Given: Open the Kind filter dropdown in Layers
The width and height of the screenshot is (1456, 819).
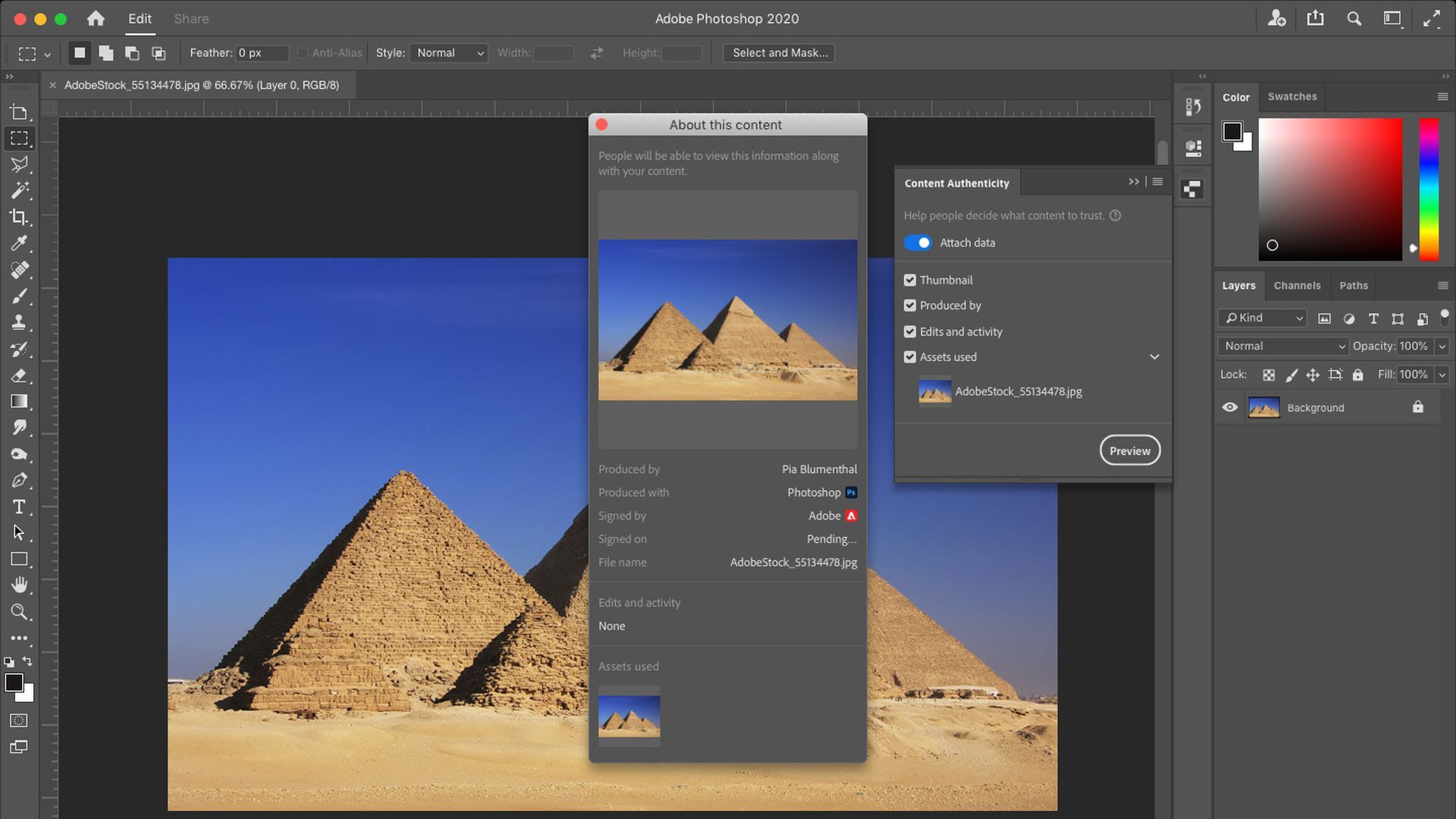Looking at the screenshot, I should (1261, 318).
